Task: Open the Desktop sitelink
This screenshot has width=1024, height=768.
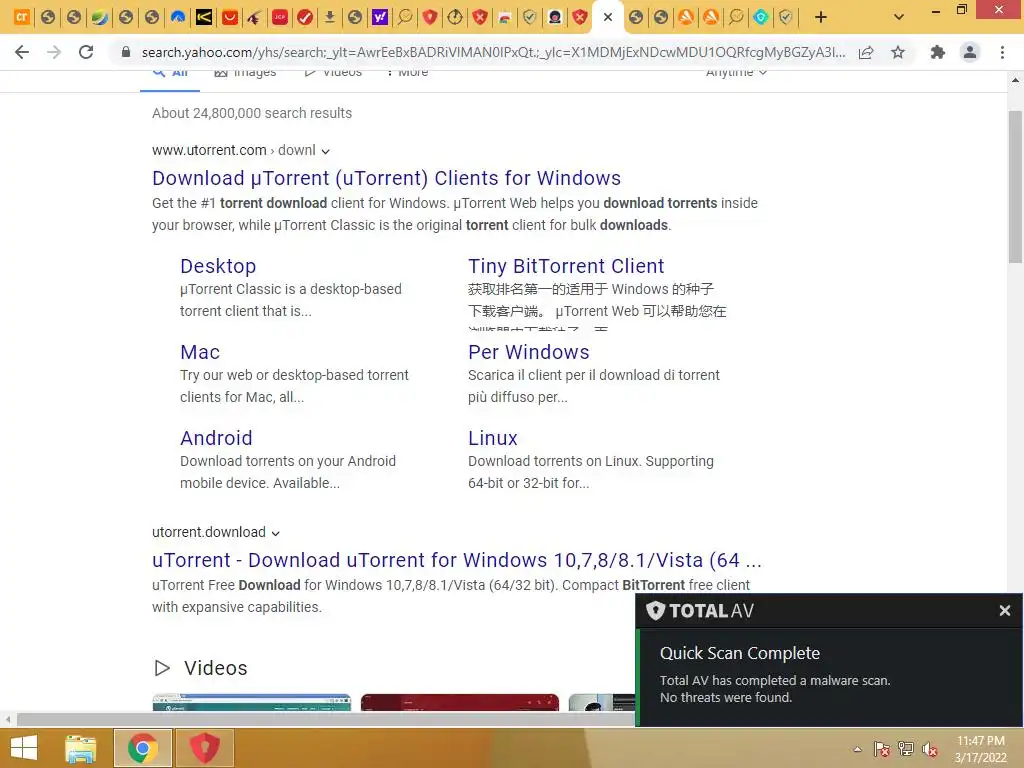Action: point(218,266)
